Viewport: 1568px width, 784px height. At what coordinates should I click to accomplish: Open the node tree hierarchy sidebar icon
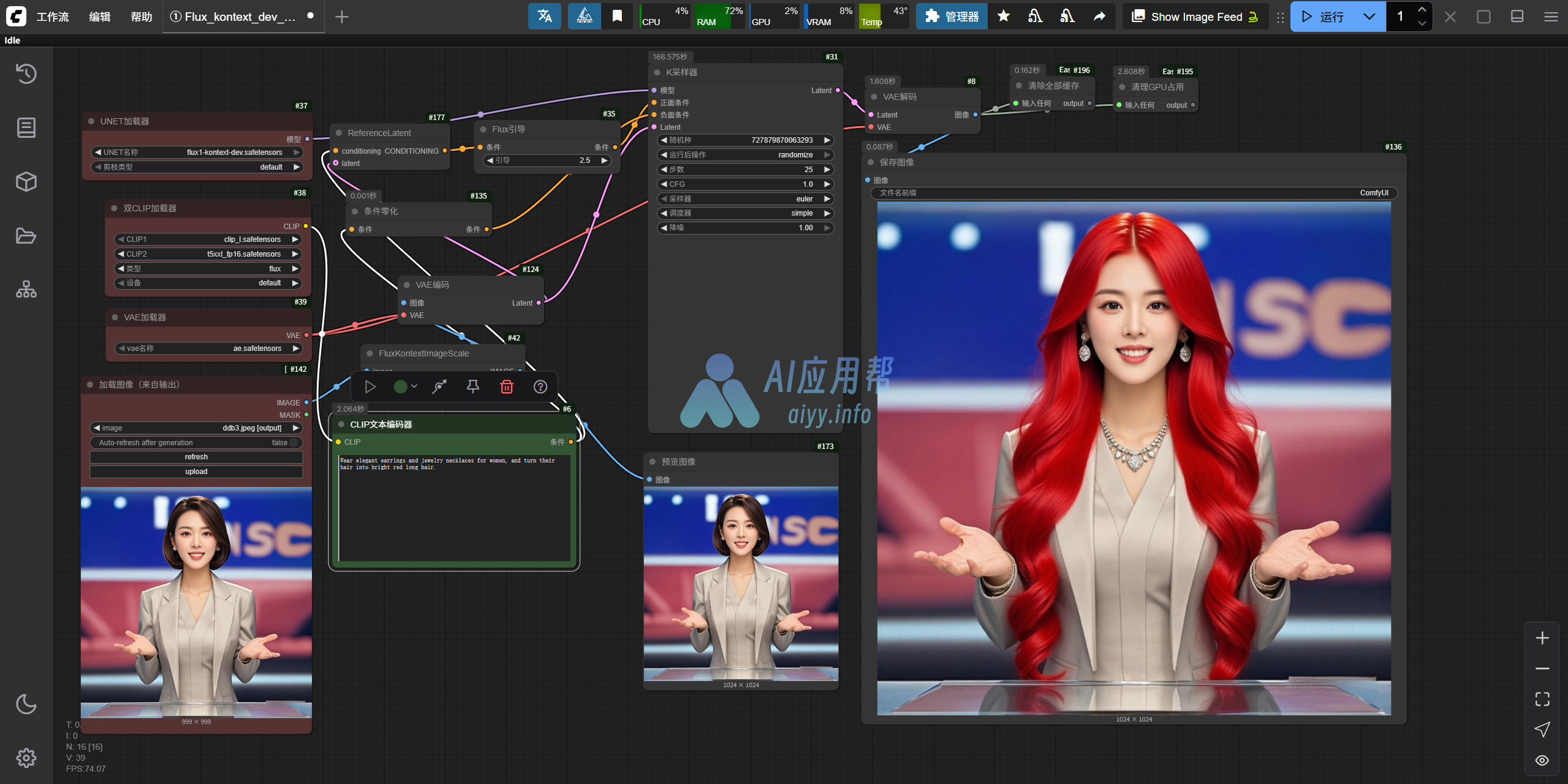point(26,289)
